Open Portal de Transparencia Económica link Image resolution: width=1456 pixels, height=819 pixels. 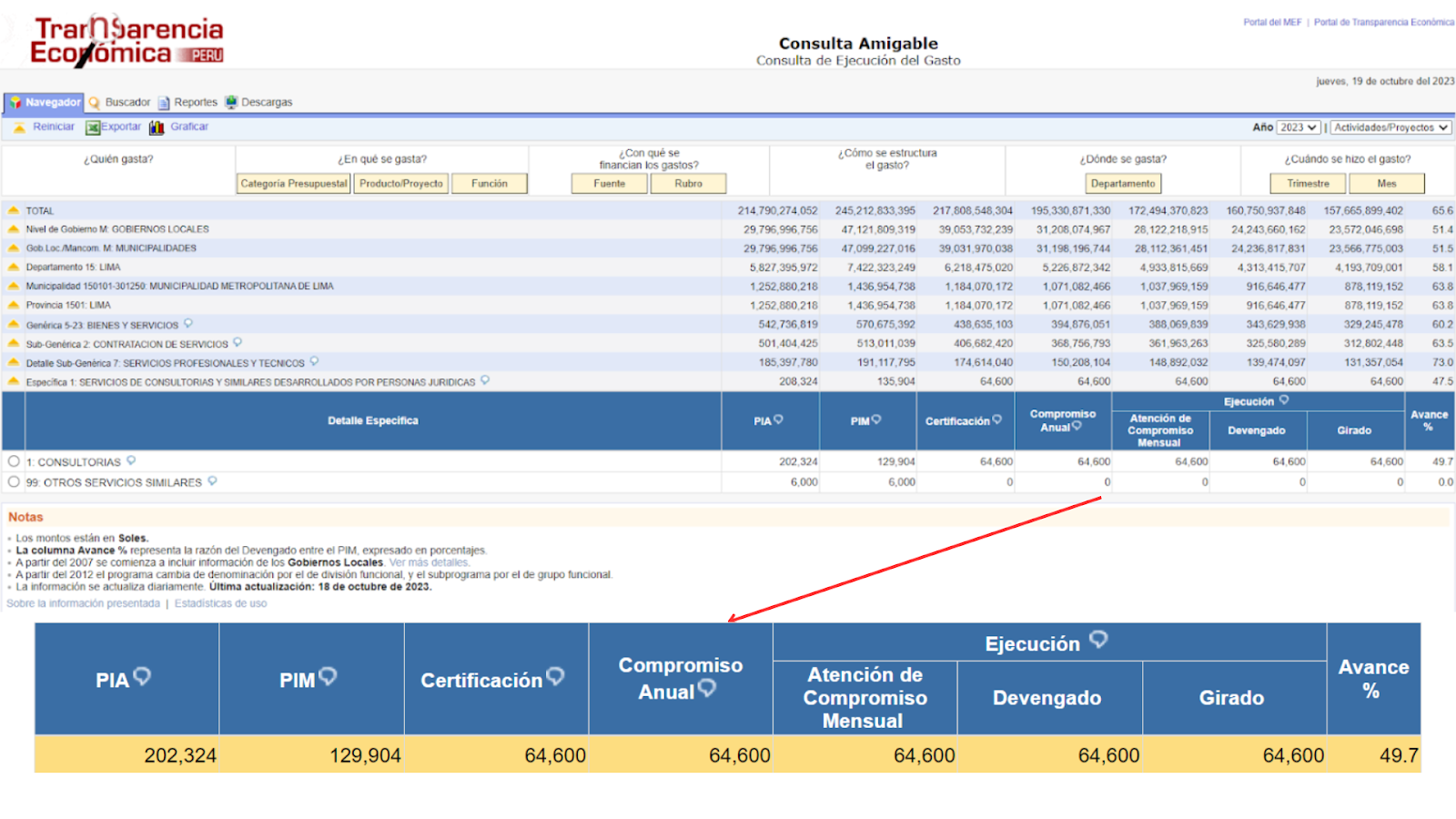pos(1383,23)
